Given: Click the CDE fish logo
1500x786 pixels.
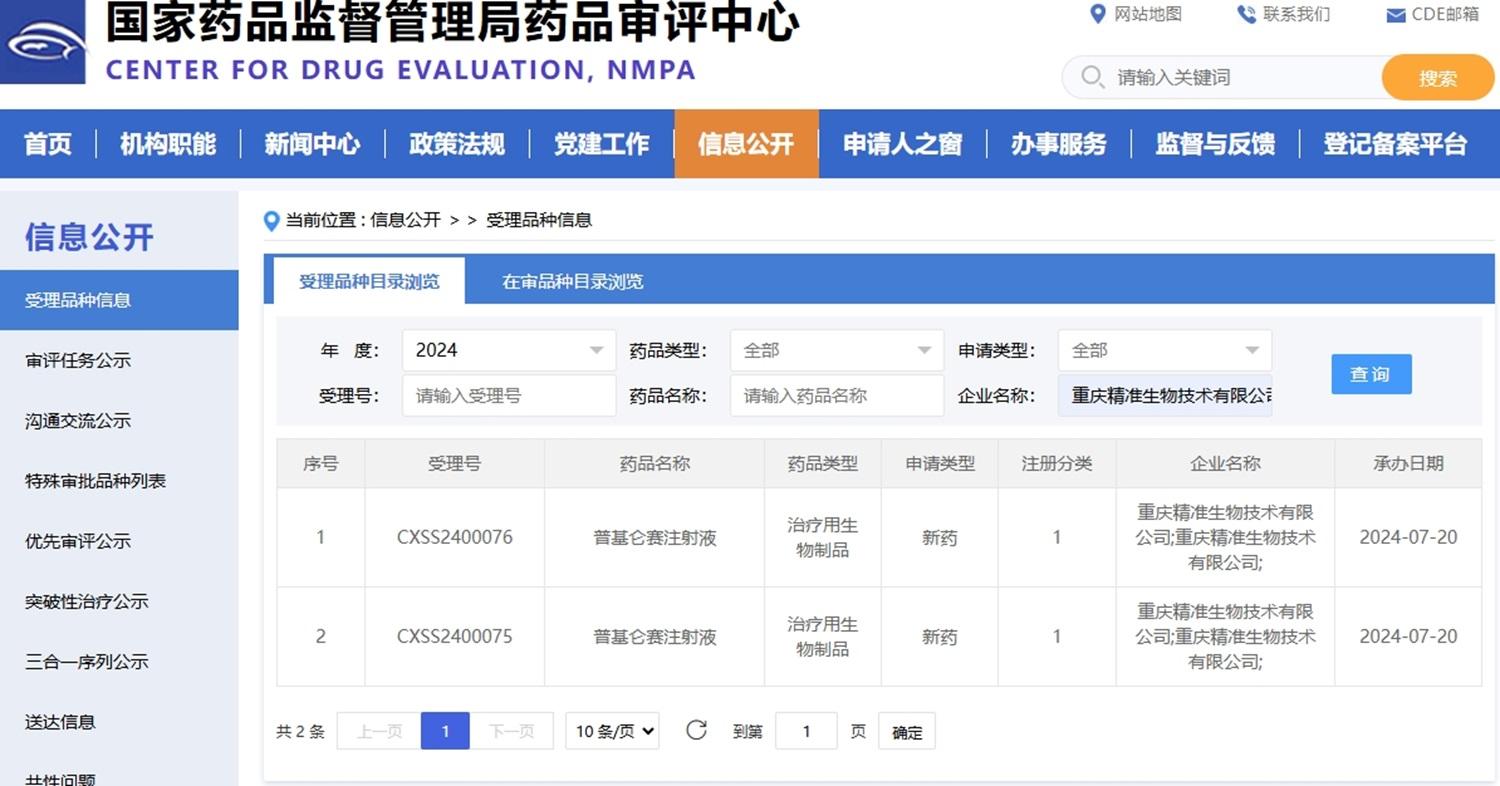Looking at the screenshot, I should pos(43,42).
